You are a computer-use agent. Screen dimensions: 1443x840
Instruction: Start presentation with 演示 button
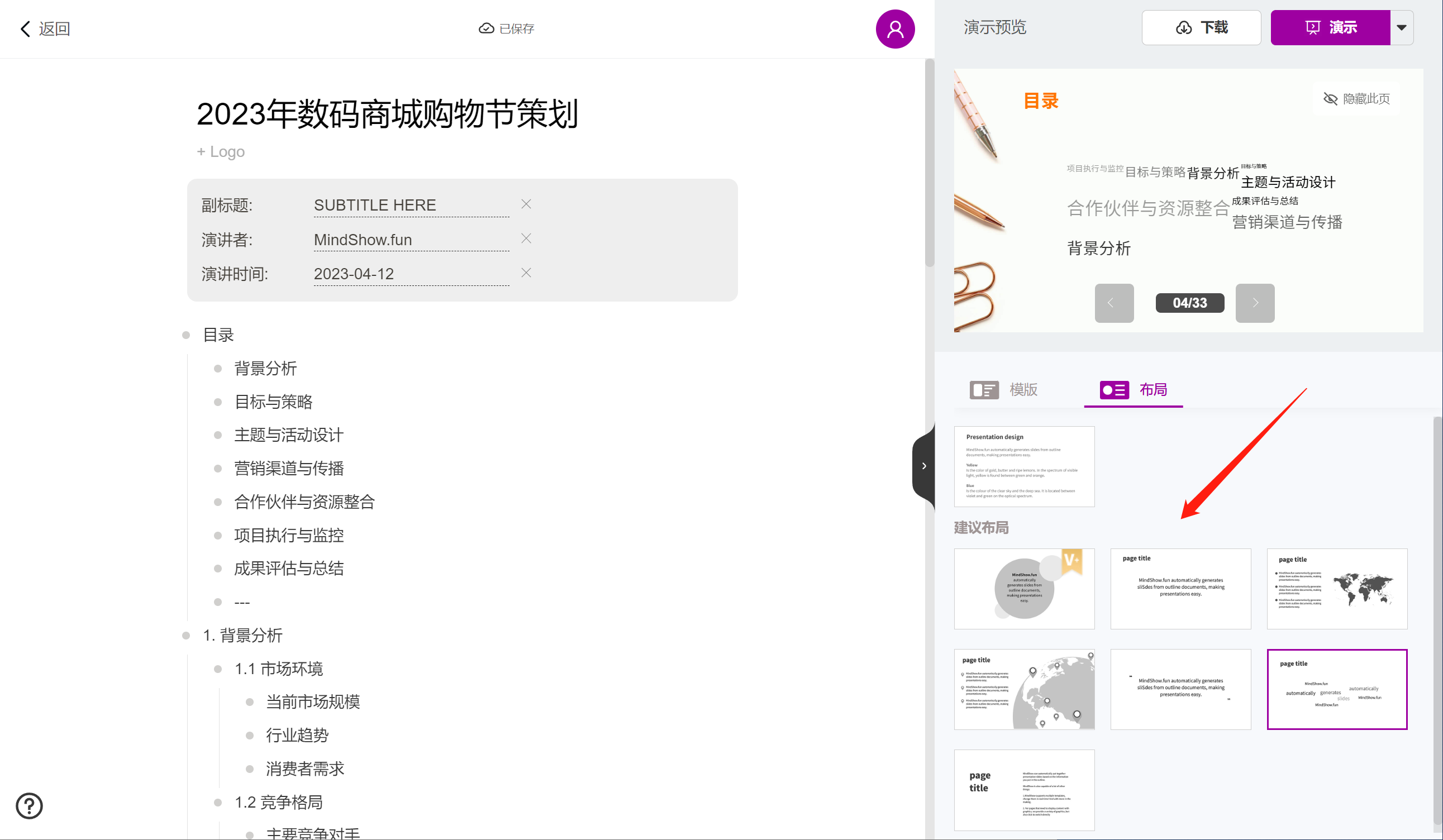coord(1330,27)
